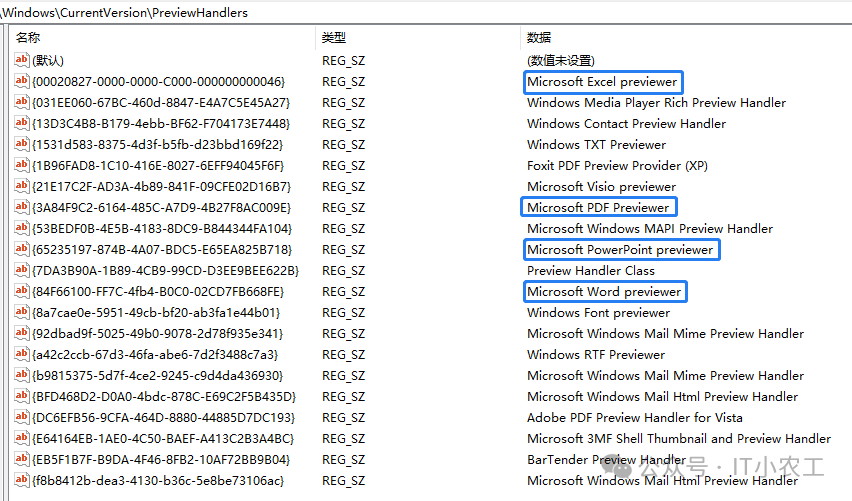Click the ab icon for {7DA3B90A-1B89-4CB9-99CD-D3EE9BEE622B}
The width and height of the screenshot is (852, 501).
pyautogui.click(x=22, y=270)
